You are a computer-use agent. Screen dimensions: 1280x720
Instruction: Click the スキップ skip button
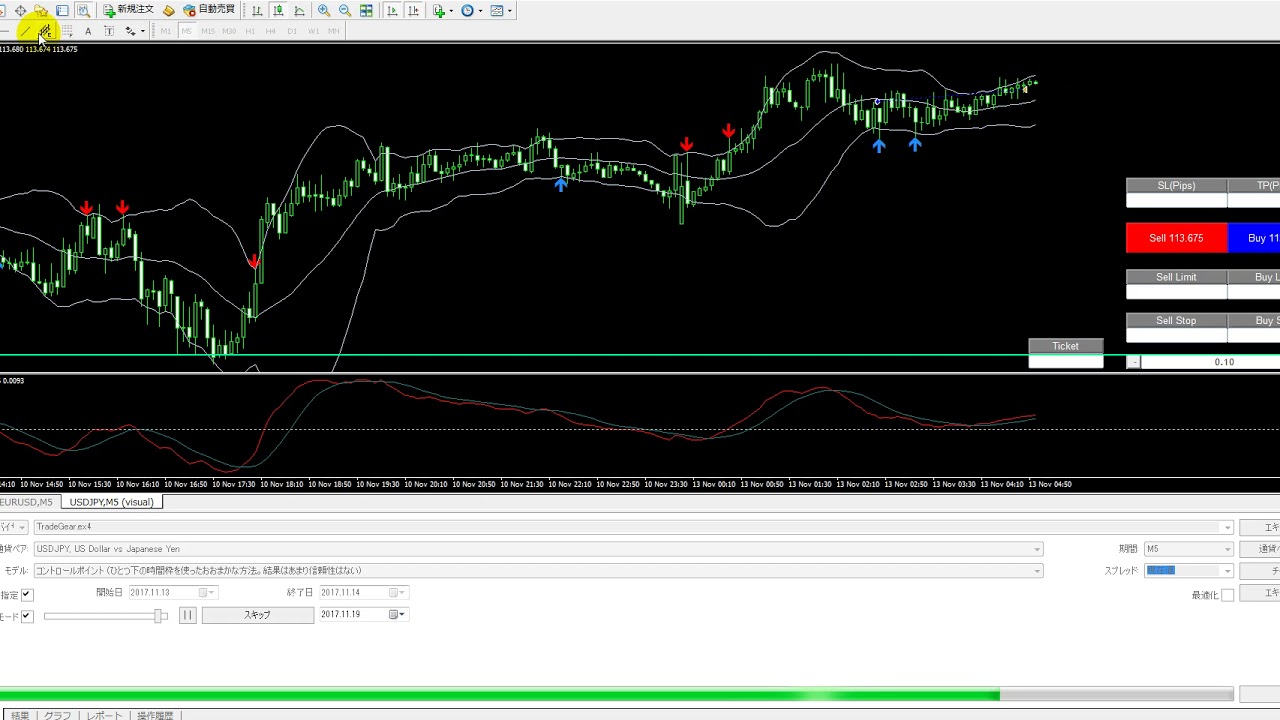(x=257, y=615)
